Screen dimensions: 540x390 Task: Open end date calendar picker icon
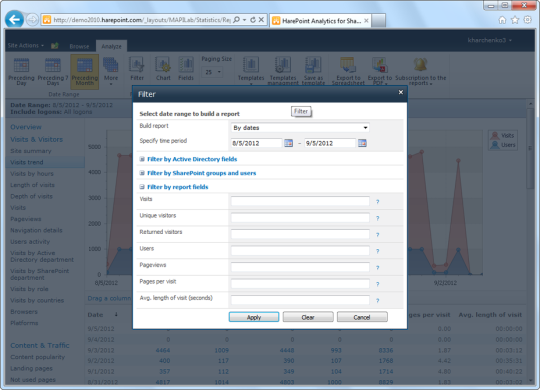[362, 143]
